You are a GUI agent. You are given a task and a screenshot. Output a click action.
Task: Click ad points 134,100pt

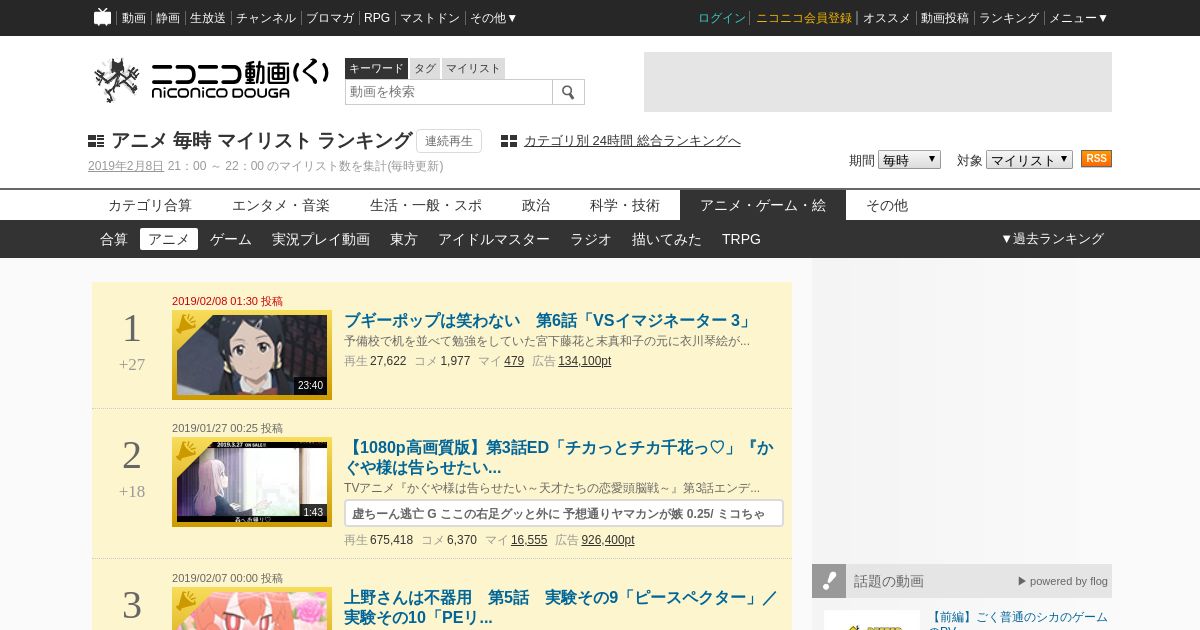coord(584,361)
